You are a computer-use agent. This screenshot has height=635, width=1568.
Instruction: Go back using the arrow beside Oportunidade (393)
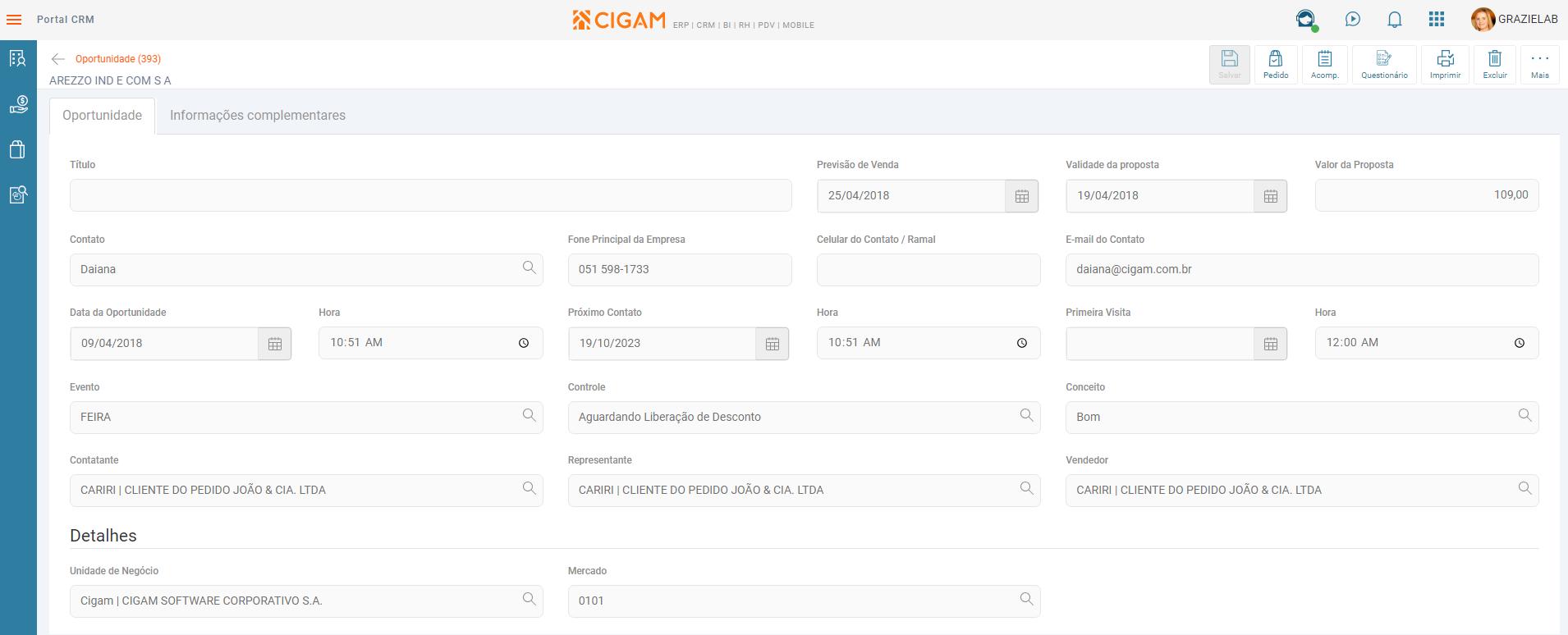[57, 59]
